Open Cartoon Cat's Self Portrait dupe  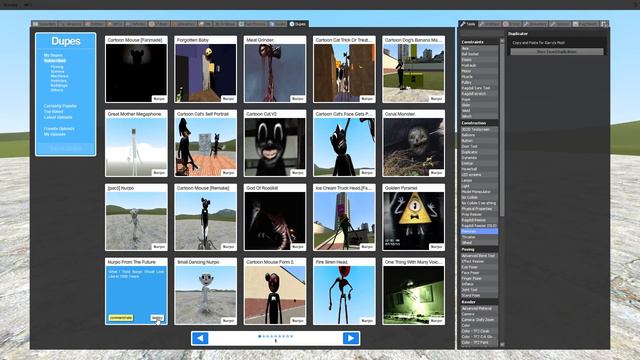(205, 143)
